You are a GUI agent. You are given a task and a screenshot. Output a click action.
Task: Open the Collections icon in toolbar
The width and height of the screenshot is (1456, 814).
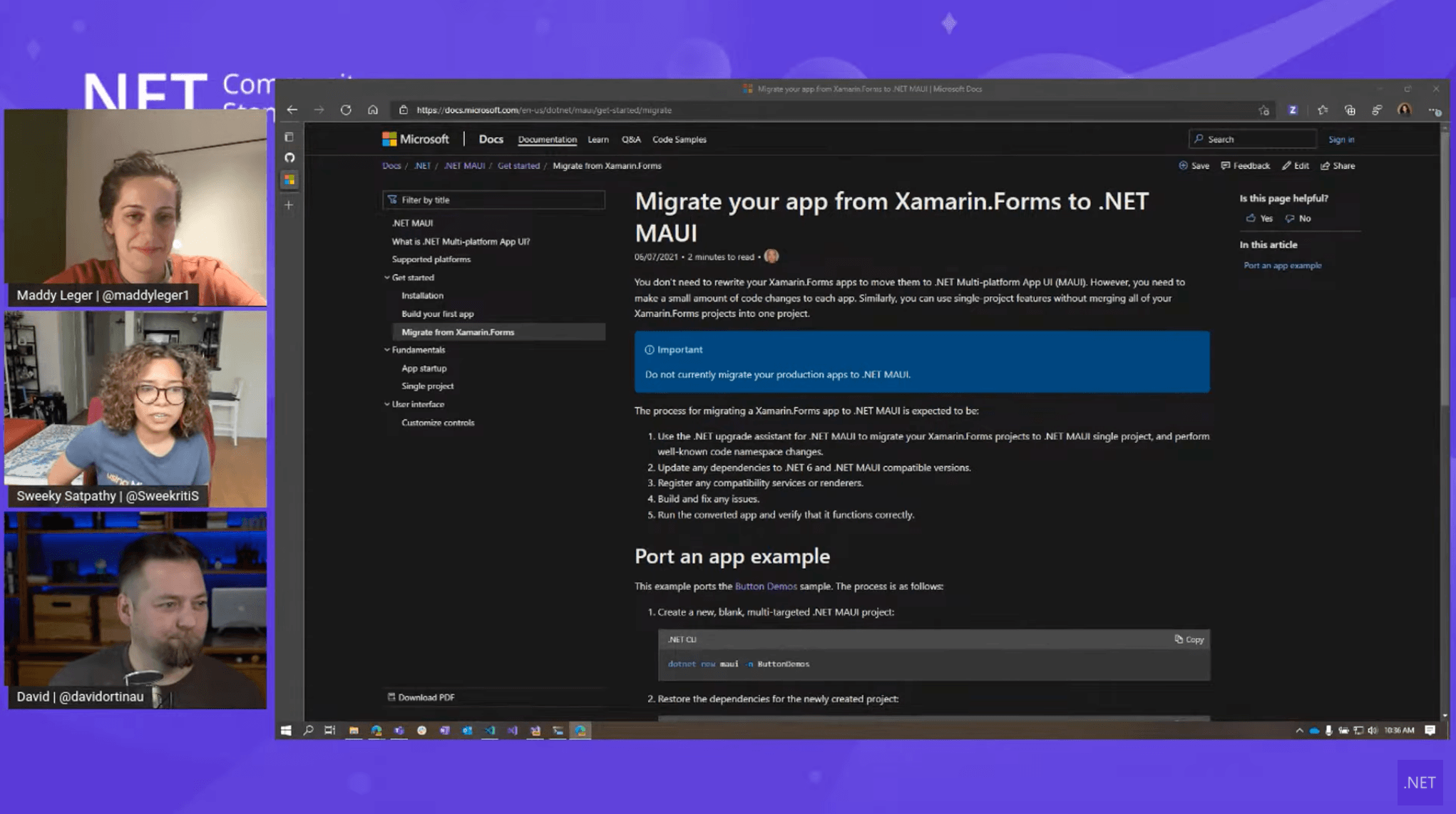(x=1350, y=110)
